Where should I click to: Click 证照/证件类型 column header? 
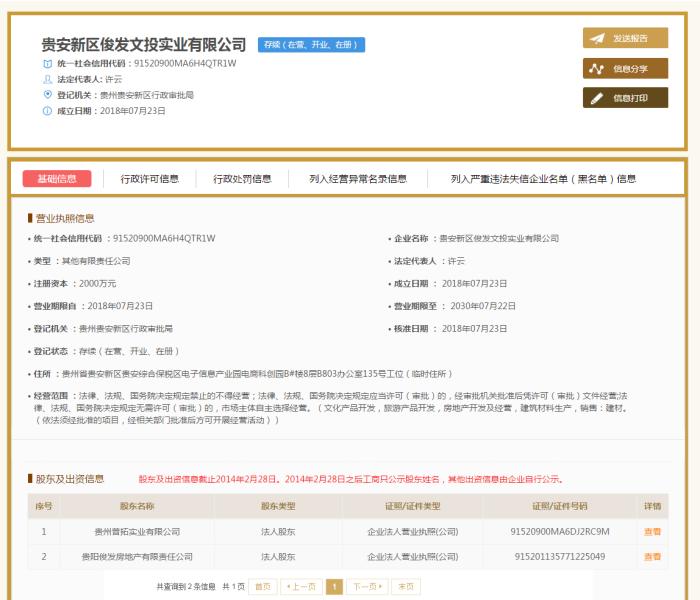tap(412, 506)
